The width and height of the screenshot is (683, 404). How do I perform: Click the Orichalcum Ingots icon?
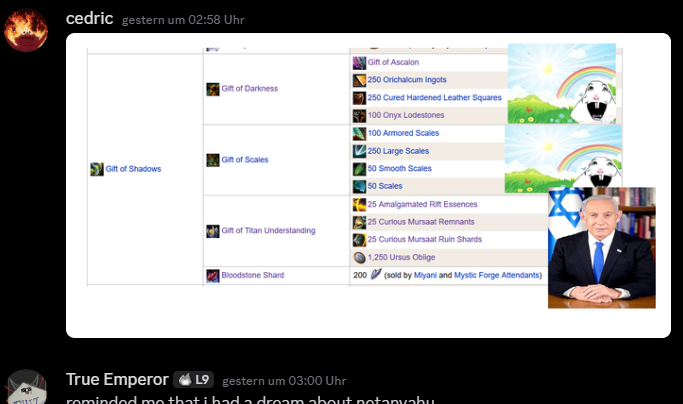coord(359,81)
